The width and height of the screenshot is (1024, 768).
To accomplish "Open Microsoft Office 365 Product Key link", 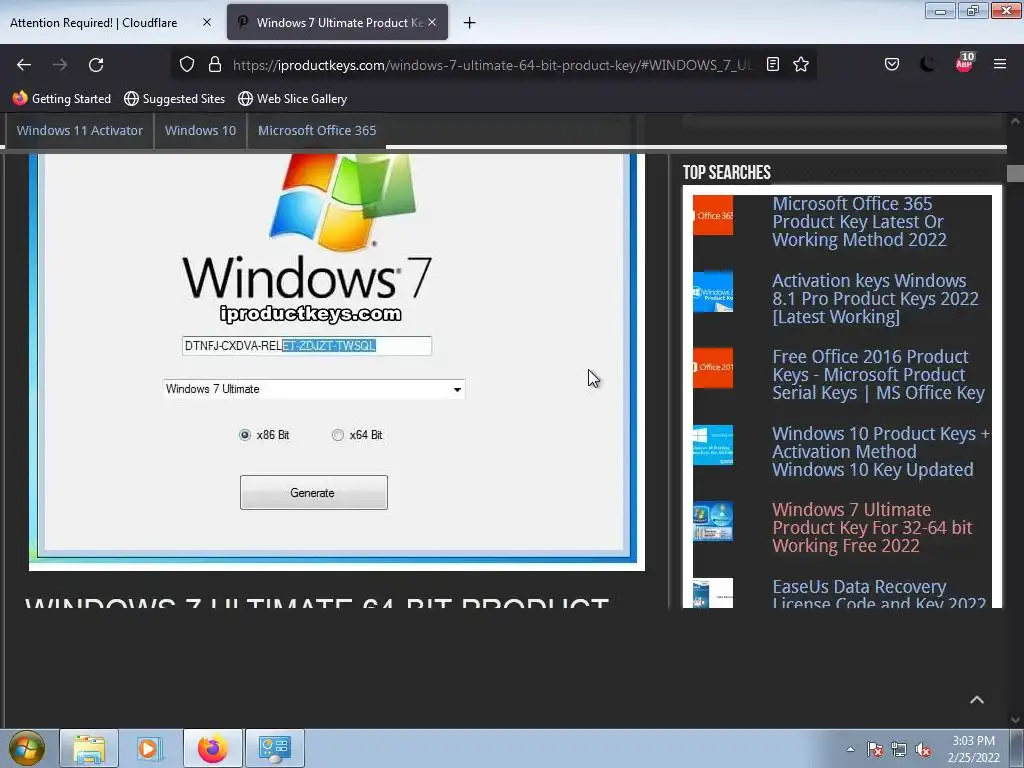I will pos(859,221).
